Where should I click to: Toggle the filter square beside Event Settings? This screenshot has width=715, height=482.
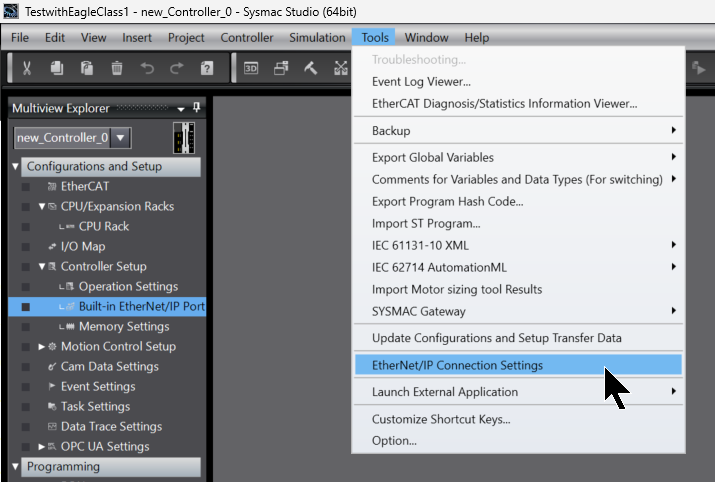click(26, 387)
